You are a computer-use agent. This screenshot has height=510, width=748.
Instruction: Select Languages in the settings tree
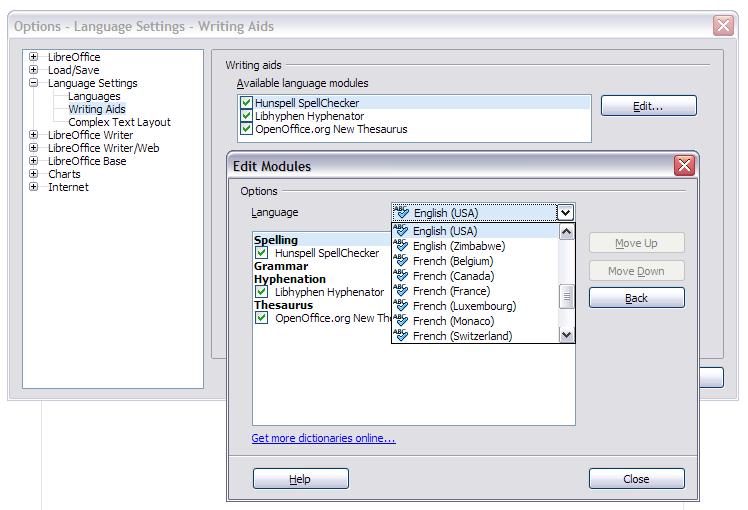pos(94,96)
